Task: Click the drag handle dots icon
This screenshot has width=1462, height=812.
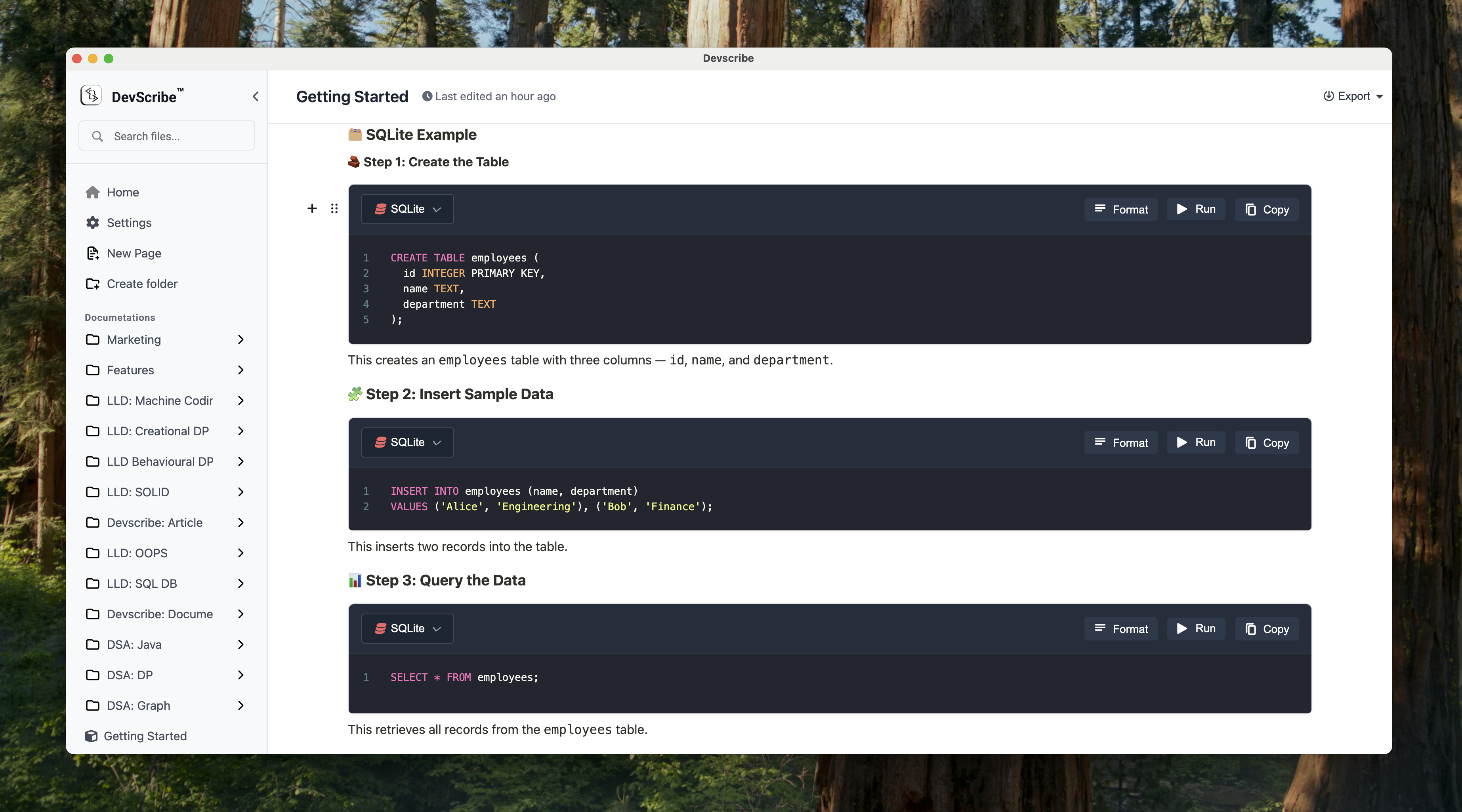Action: [334, 209]
